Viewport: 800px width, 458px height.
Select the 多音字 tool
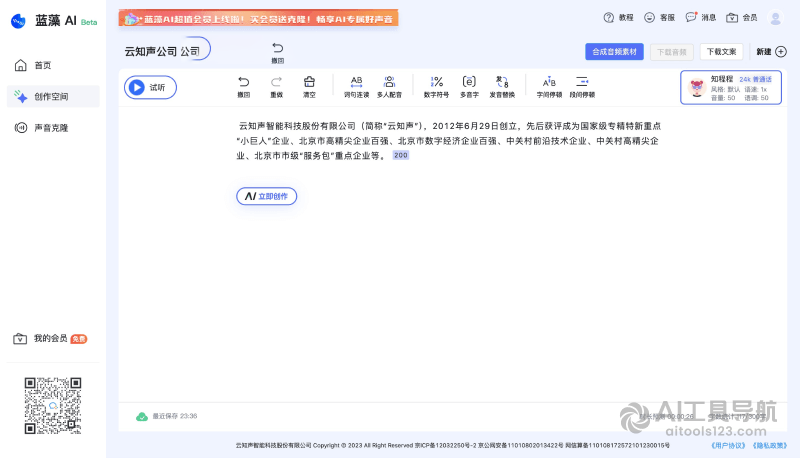click(x=469, y=87)
